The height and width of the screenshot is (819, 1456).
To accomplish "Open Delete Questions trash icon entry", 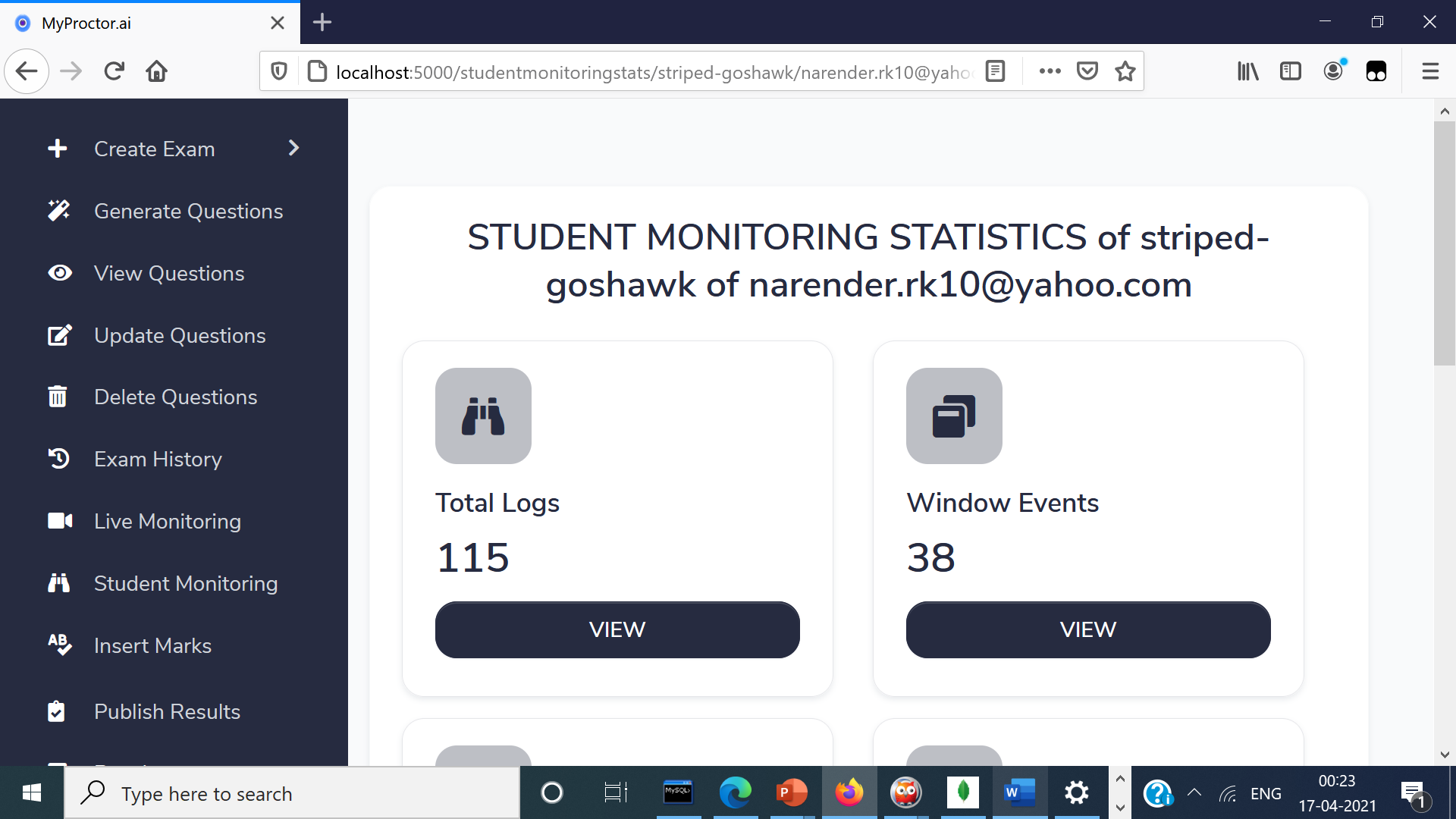I will point(58,397).
